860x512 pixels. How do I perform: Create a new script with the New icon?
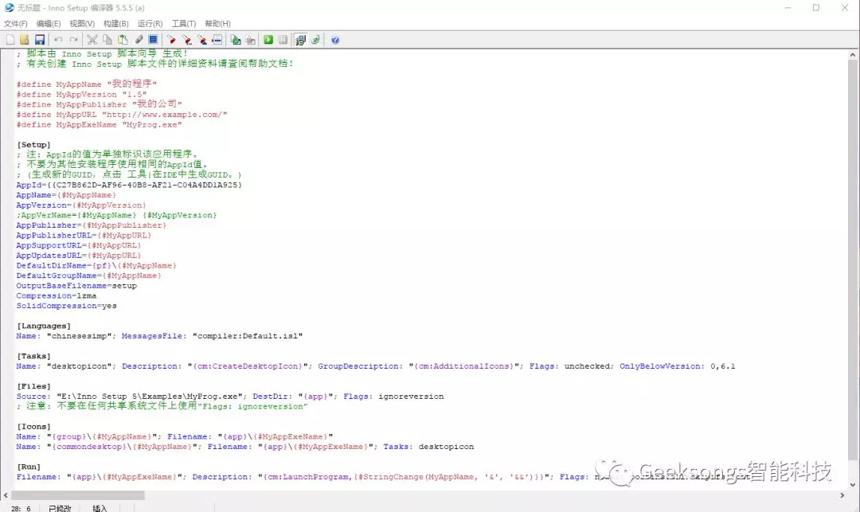click(x=10, y=39)
